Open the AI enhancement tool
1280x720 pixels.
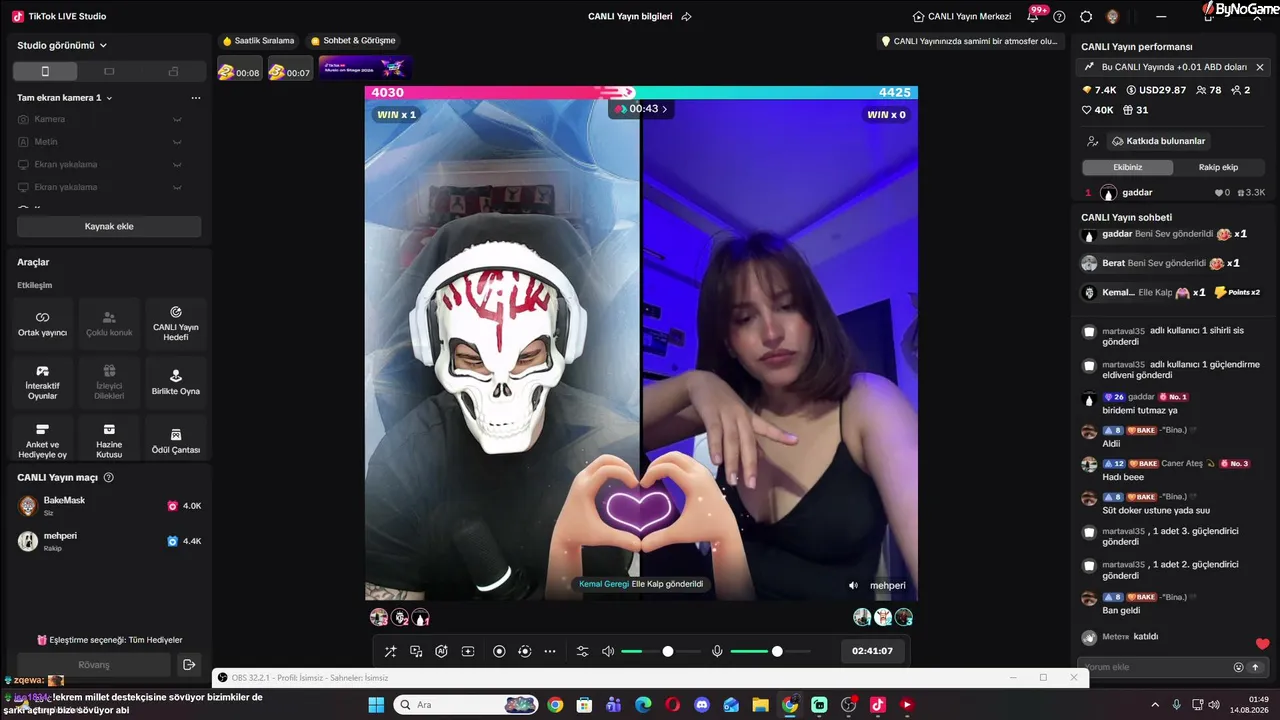[x=441, y=651]
